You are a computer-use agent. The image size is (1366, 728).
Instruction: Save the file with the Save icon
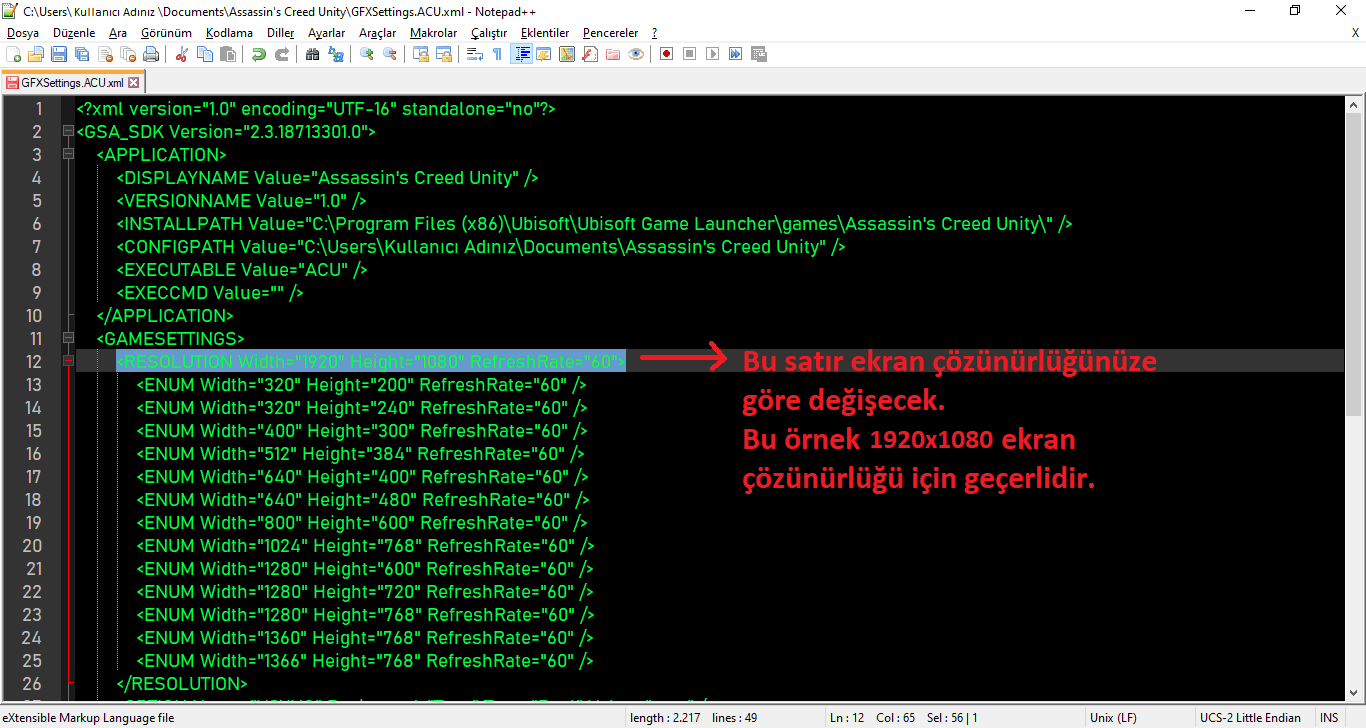[x=59, y=54]
